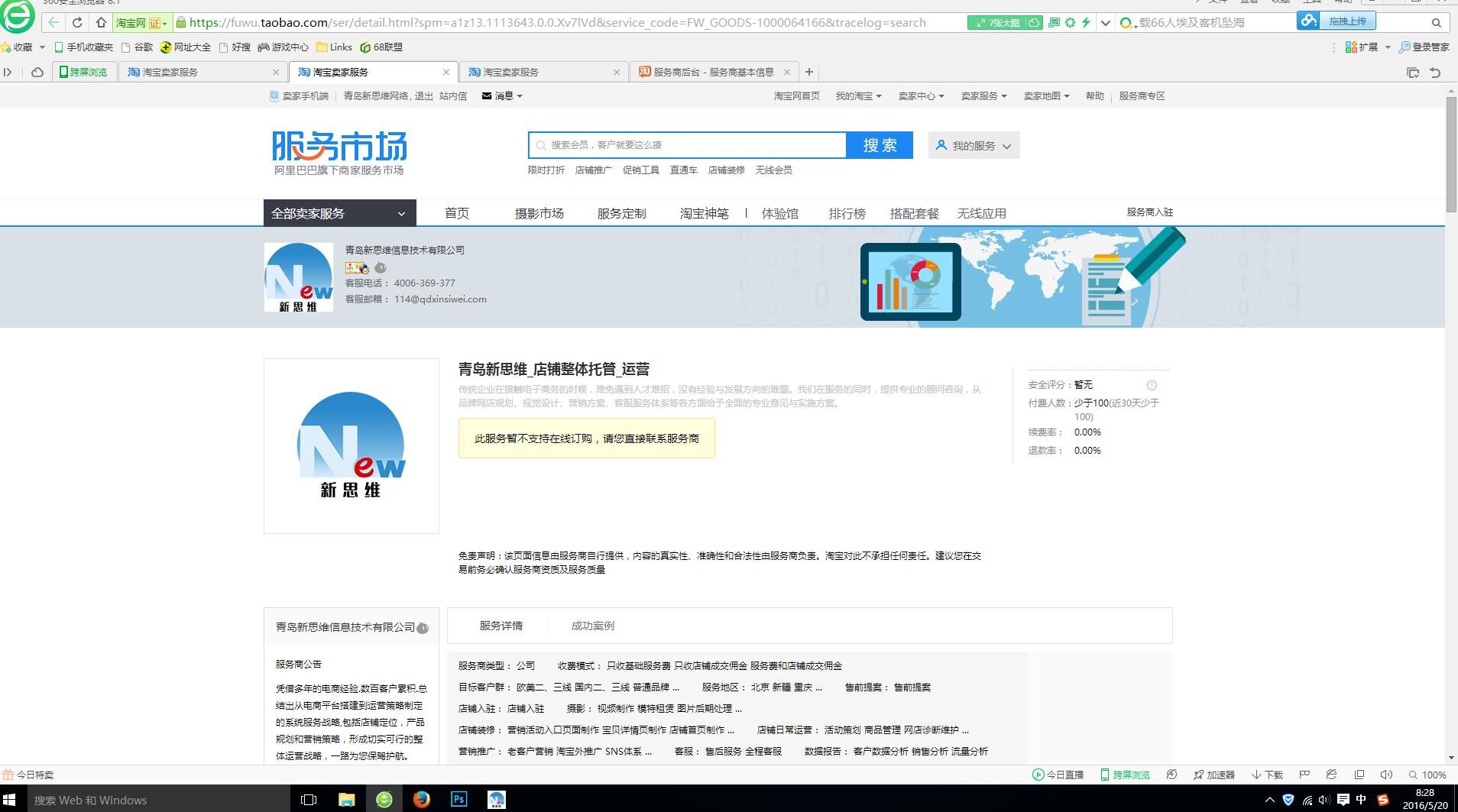
Task: Open 淘宝网首页 link
Action: [796, 95]
